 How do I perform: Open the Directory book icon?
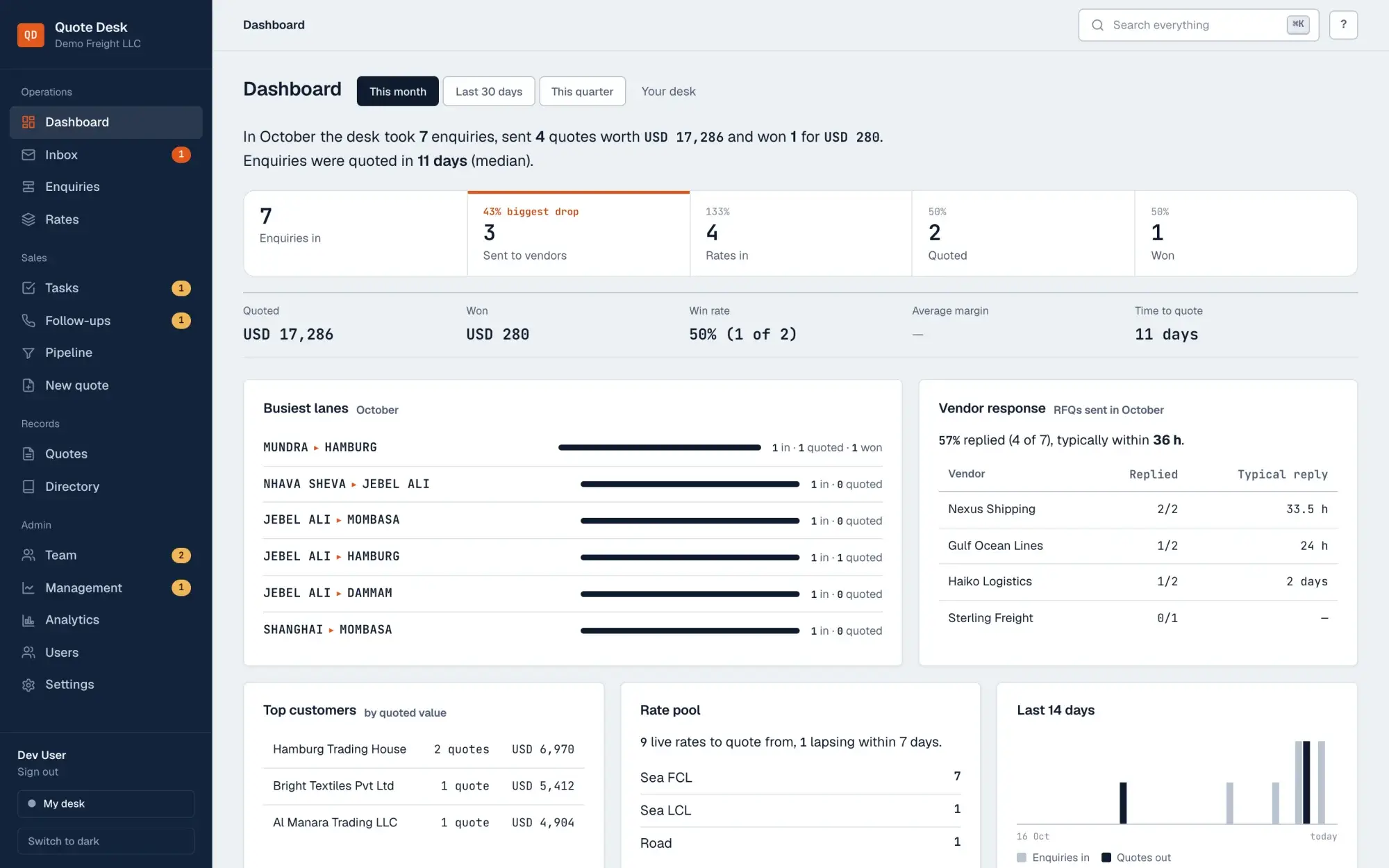(28, 487)
